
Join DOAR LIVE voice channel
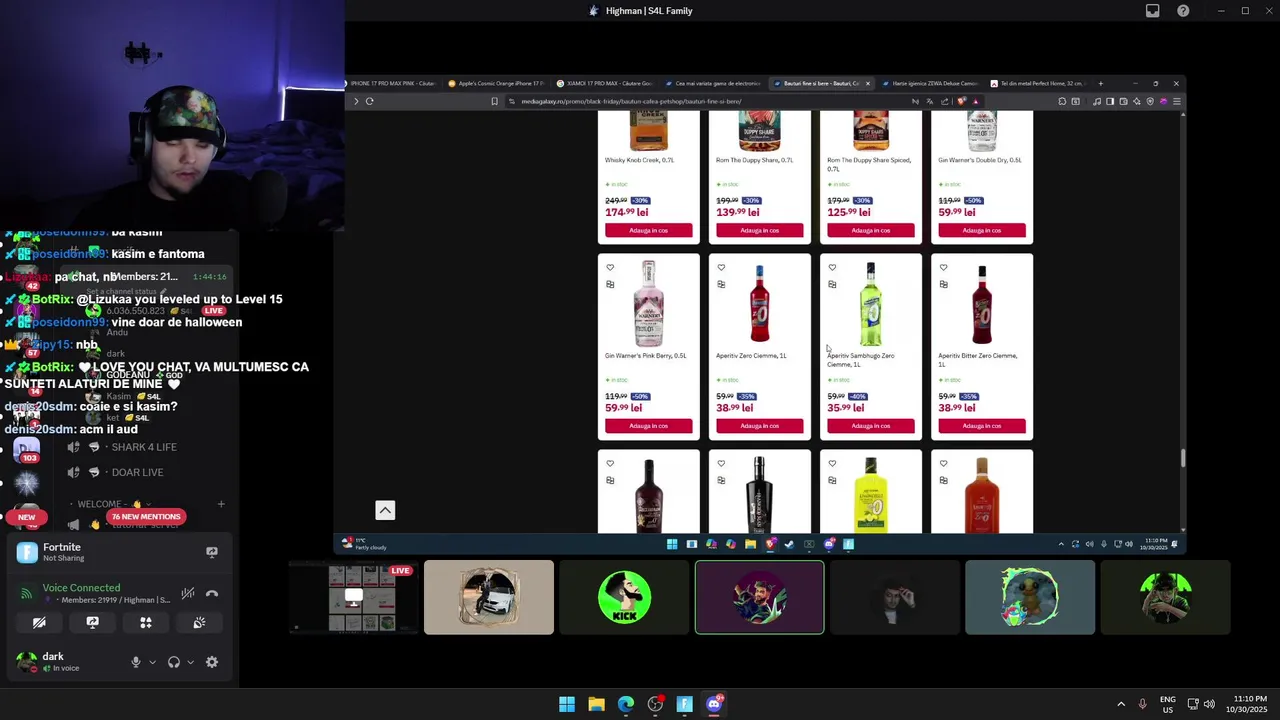click(137, 472)
